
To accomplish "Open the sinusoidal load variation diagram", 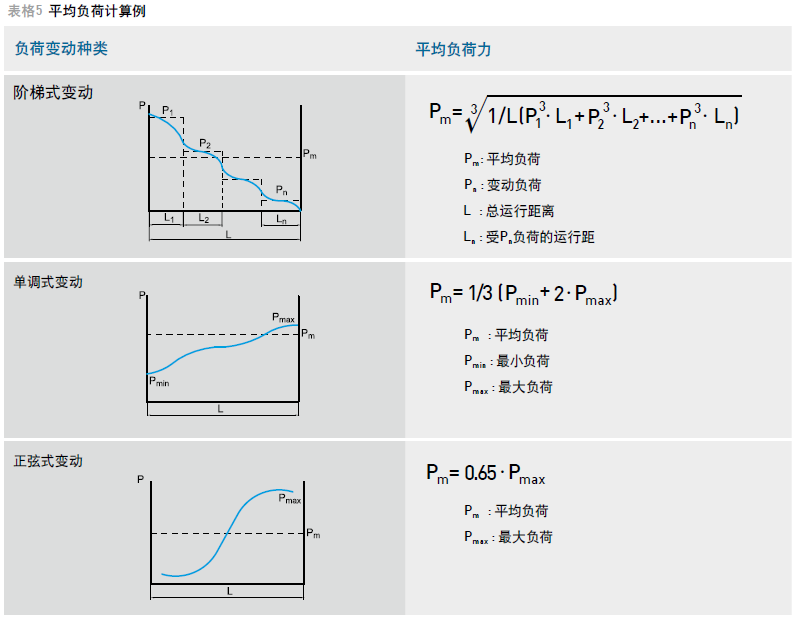I will [x=228, y=533].
